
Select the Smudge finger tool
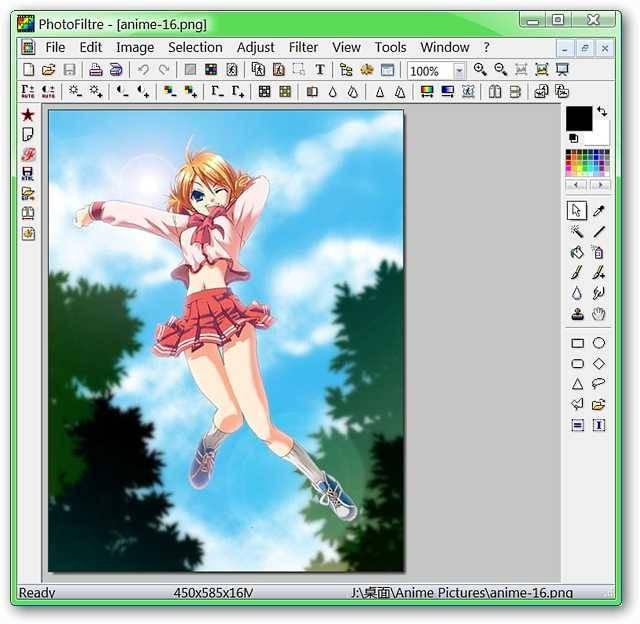(599, 293)
